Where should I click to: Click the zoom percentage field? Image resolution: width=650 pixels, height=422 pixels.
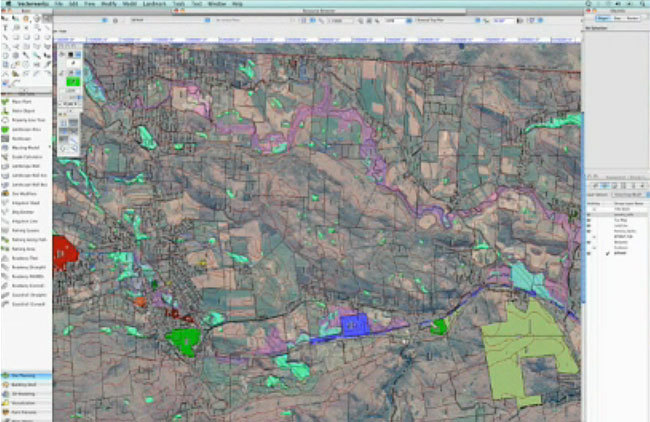click(x=388, y=19)
